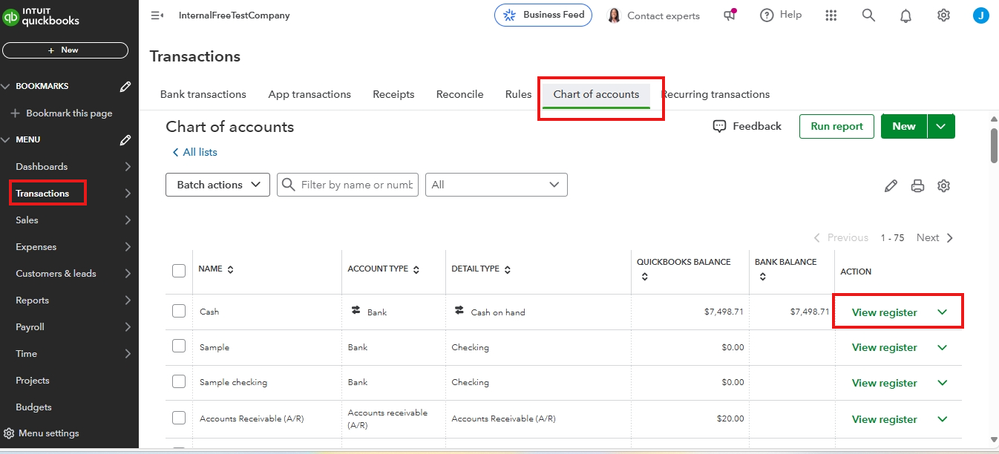Click the Run report button
The image size is (999, 454).
pyautogui.click(x=837, y=127)
